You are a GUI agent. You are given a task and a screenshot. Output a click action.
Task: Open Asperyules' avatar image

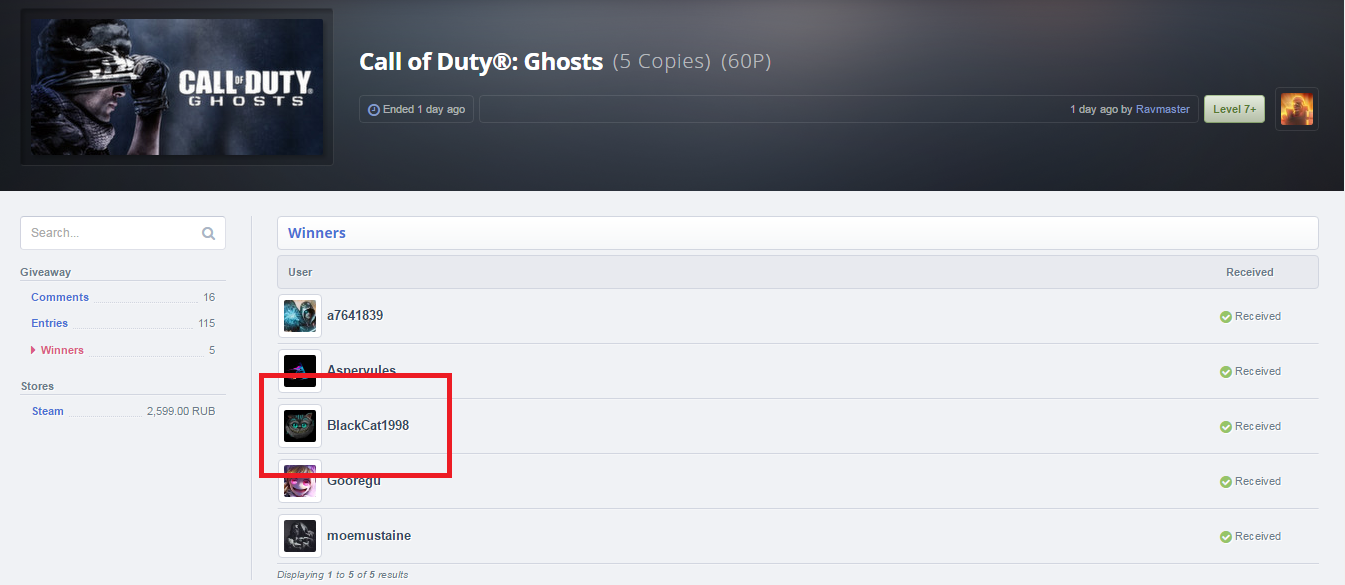pos(300,371)
